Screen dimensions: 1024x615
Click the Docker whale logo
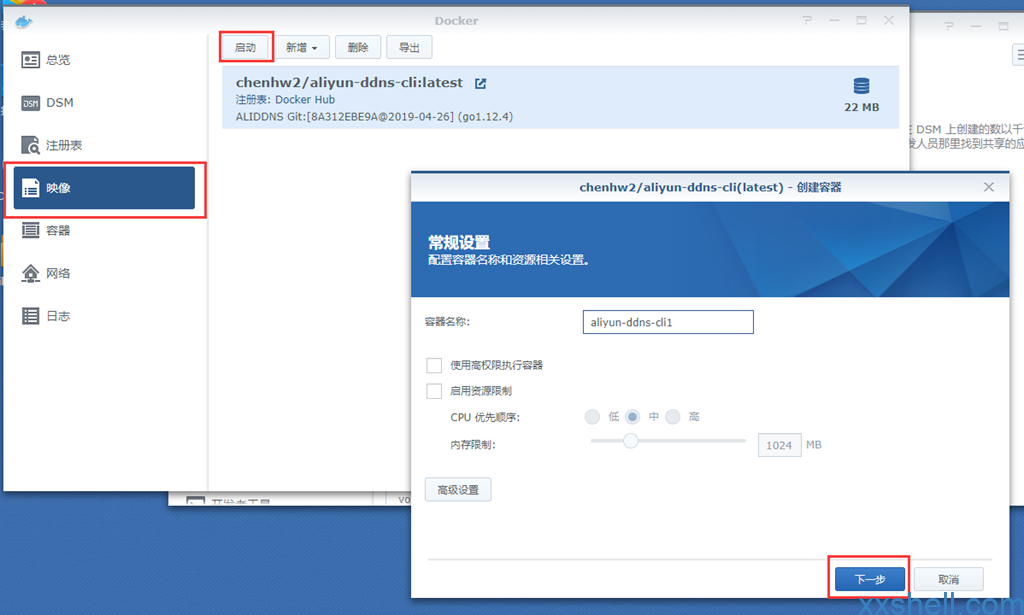click(24, 22)
